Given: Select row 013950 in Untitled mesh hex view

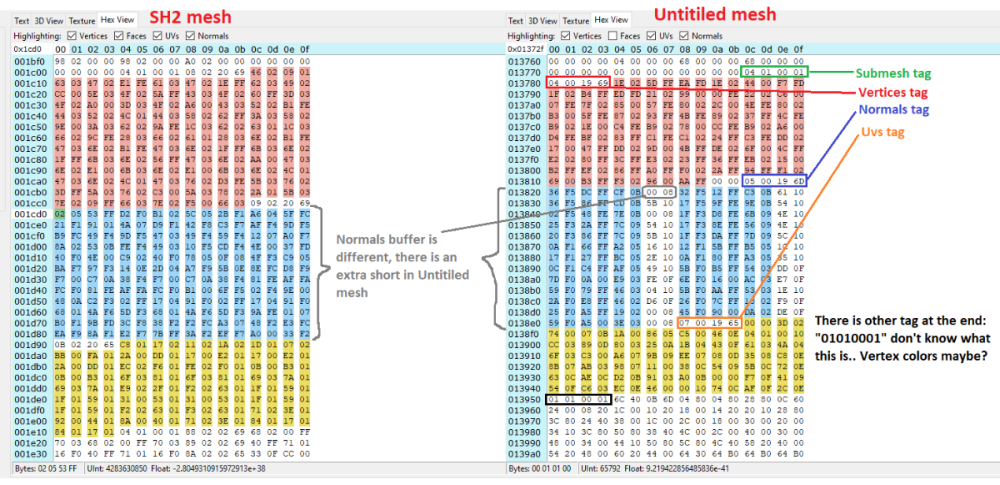Looking at the screenshot, I should pos(524,398).
